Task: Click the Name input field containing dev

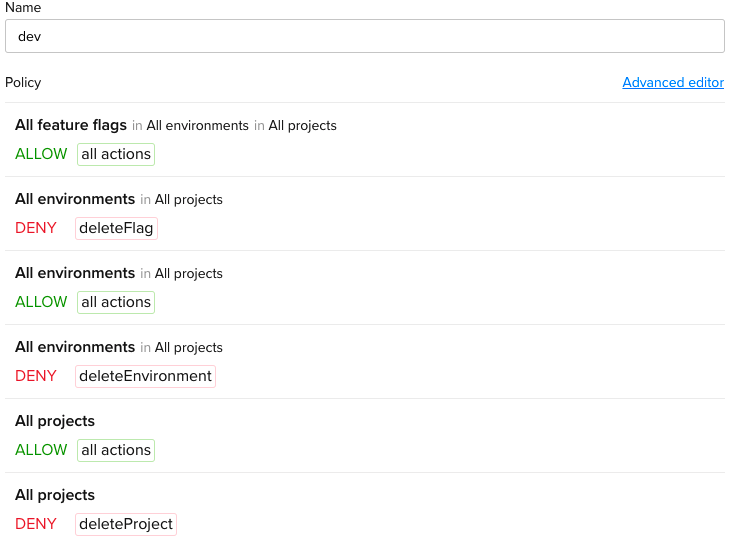Action: [364, 36]
